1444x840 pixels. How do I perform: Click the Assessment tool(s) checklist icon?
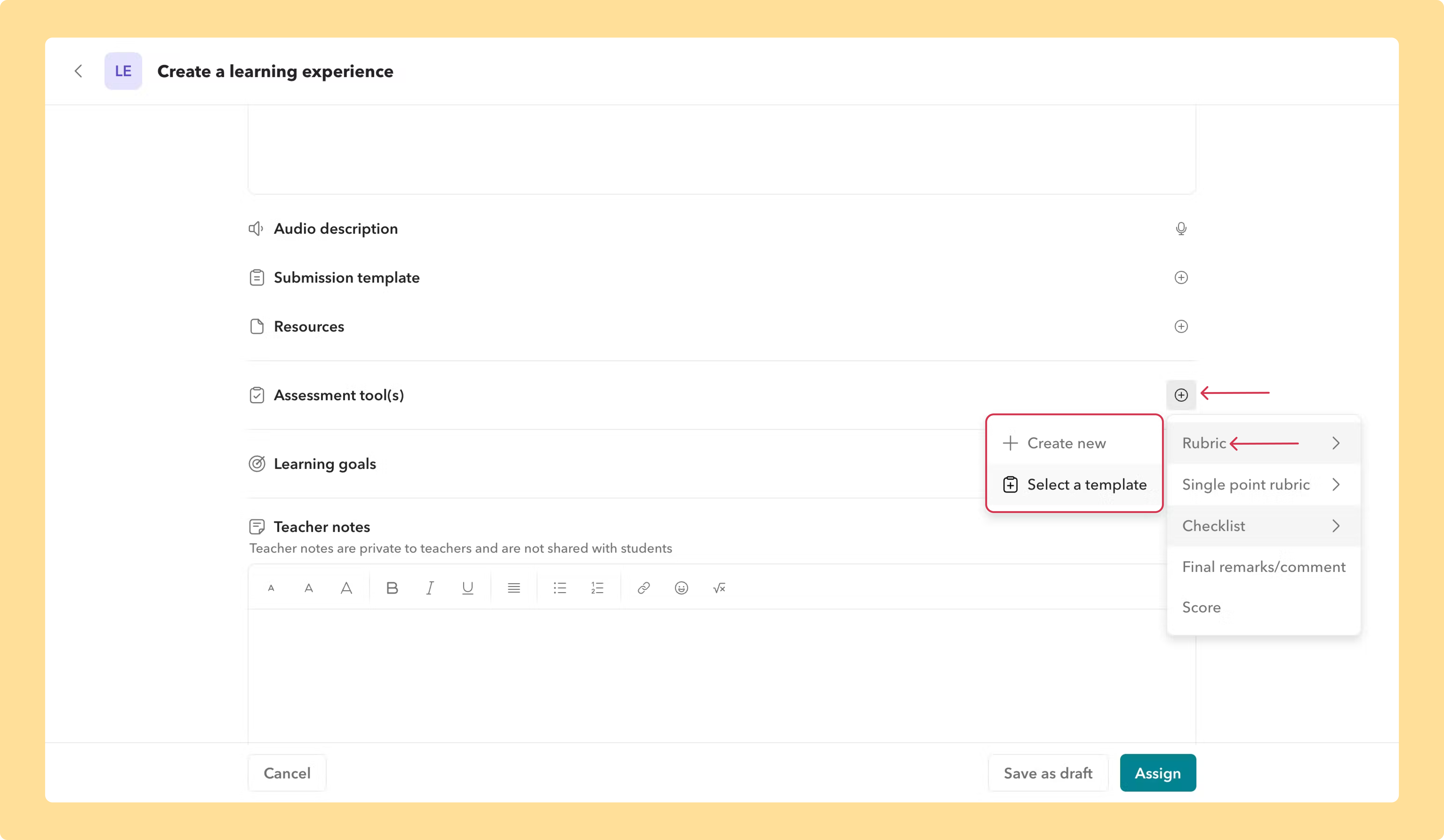257,395
